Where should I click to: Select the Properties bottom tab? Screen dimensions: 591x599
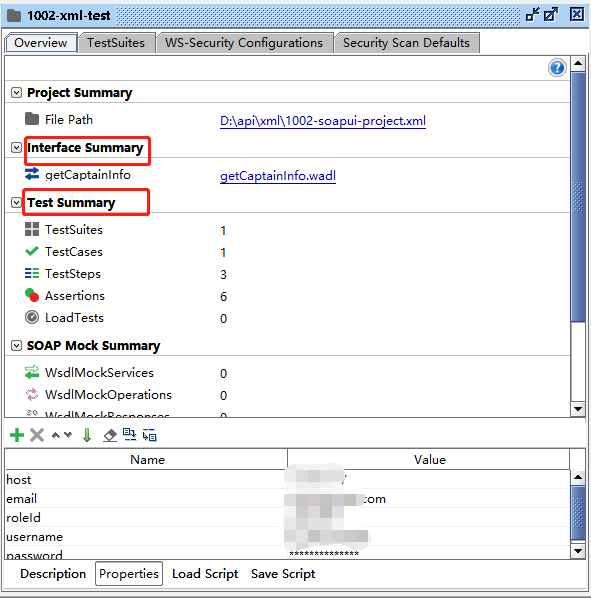click(129, 574)
